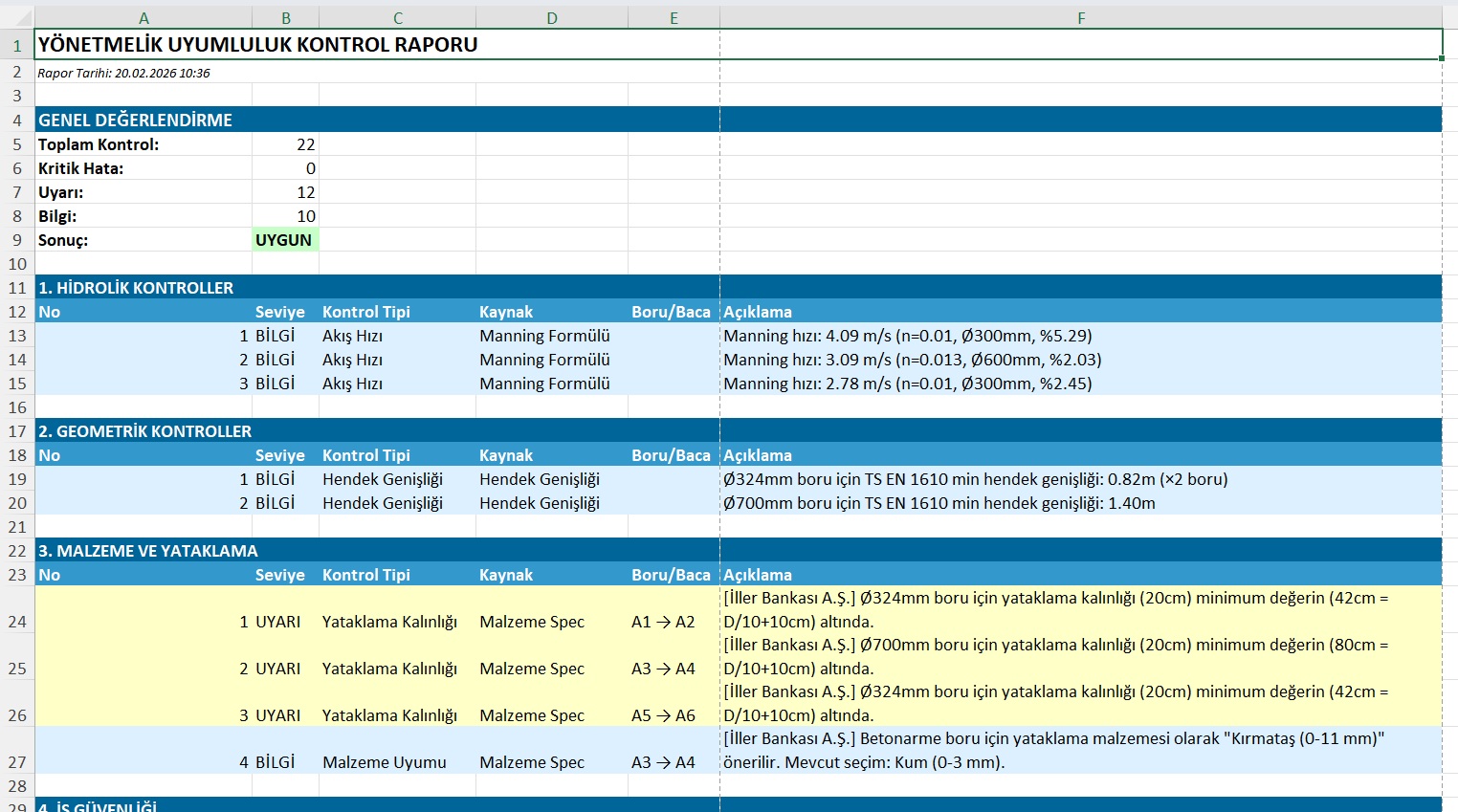Select the Manning hızı 3.09 m/s cell
This screenshot has width=1458, height=812.
point(1081,360)
